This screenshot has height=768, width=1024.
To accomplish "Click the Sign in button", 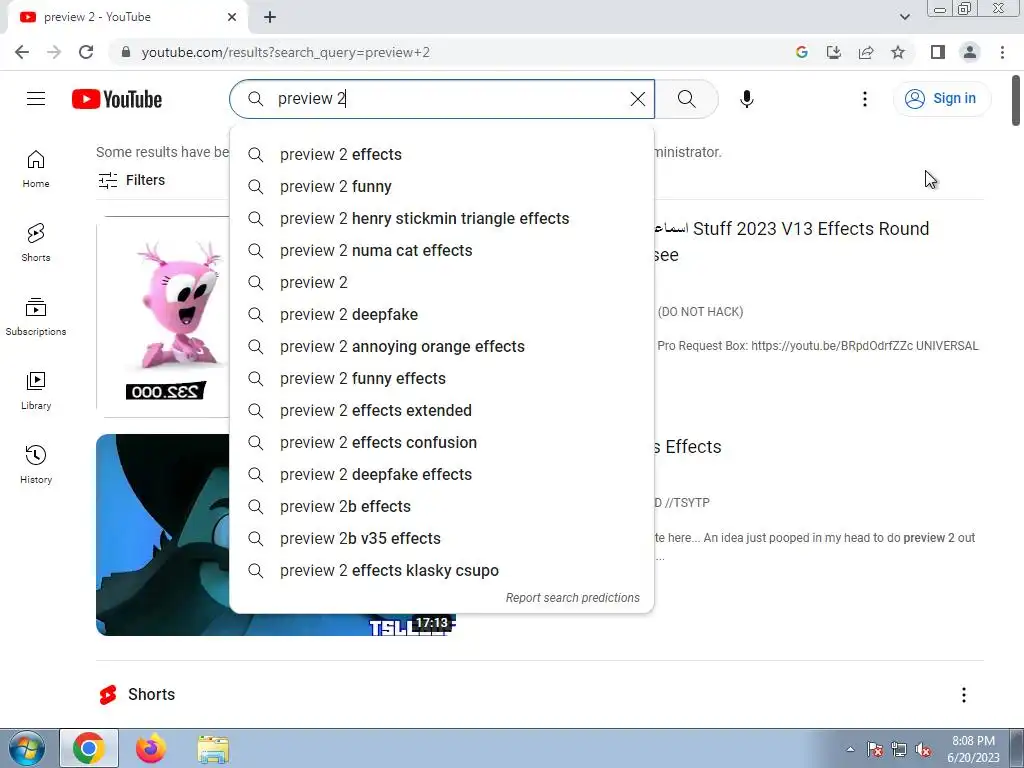I will click(941, 99).
